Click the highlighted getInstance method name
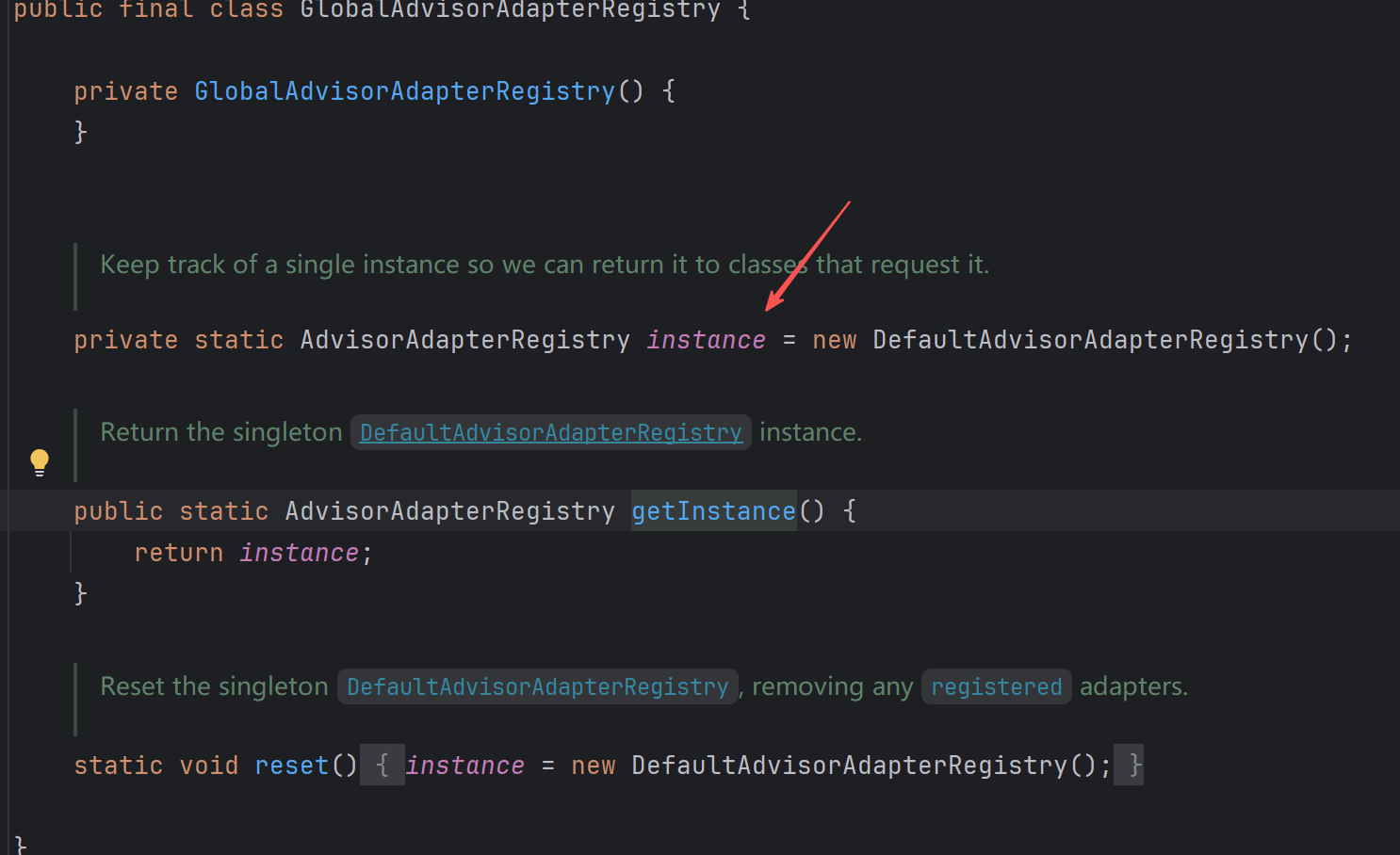Screen dimensions: 1400x855 tap(713, 511)
